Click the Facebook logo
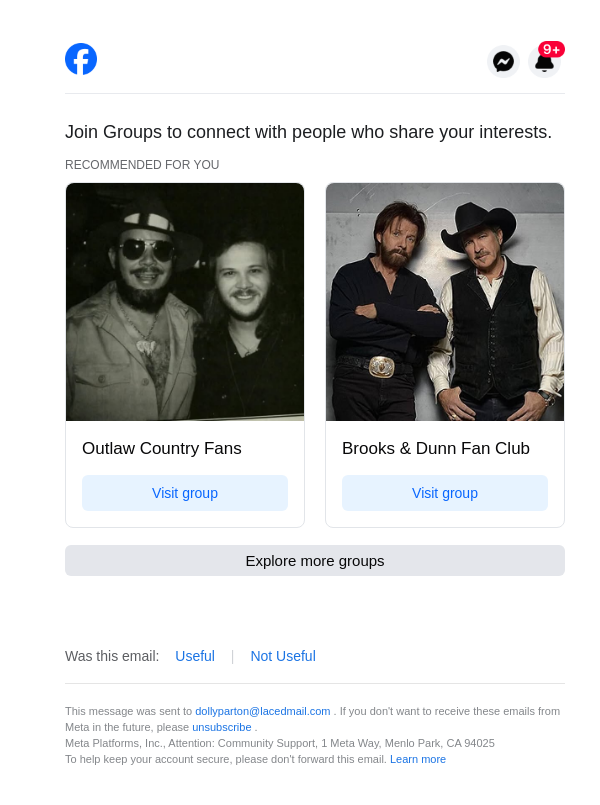This screenshot has width=600, height=805. click(81, 59)
